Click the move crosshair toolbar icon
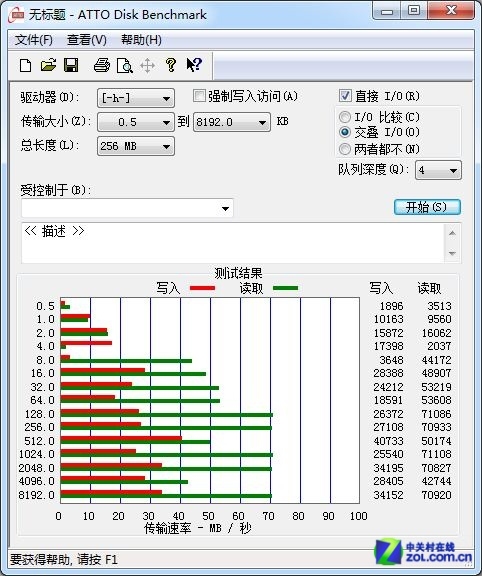Screen dimensions: 482x576 coord(147,66)
